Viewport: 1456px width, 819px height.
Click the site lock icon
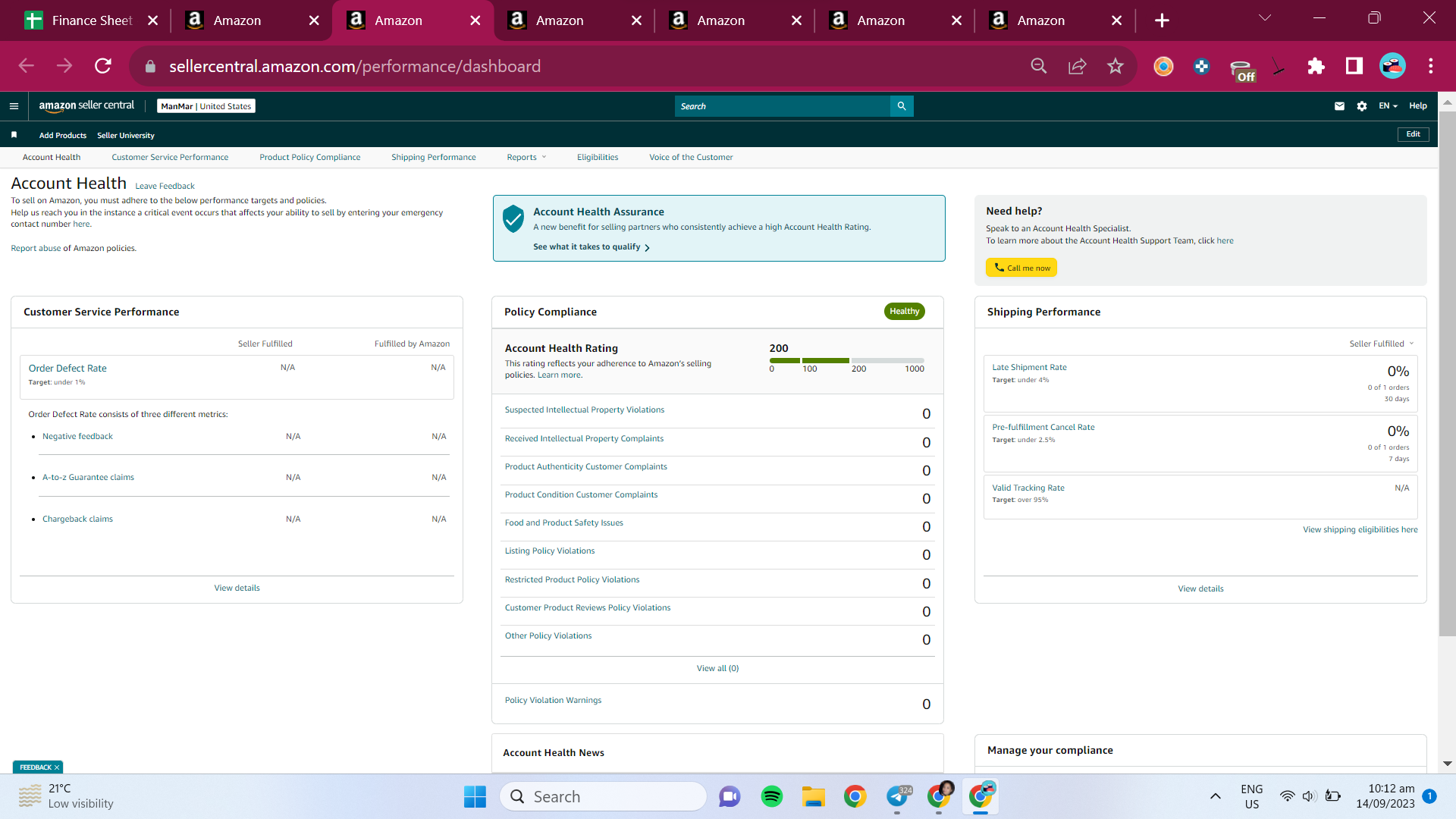coord(150,67)
